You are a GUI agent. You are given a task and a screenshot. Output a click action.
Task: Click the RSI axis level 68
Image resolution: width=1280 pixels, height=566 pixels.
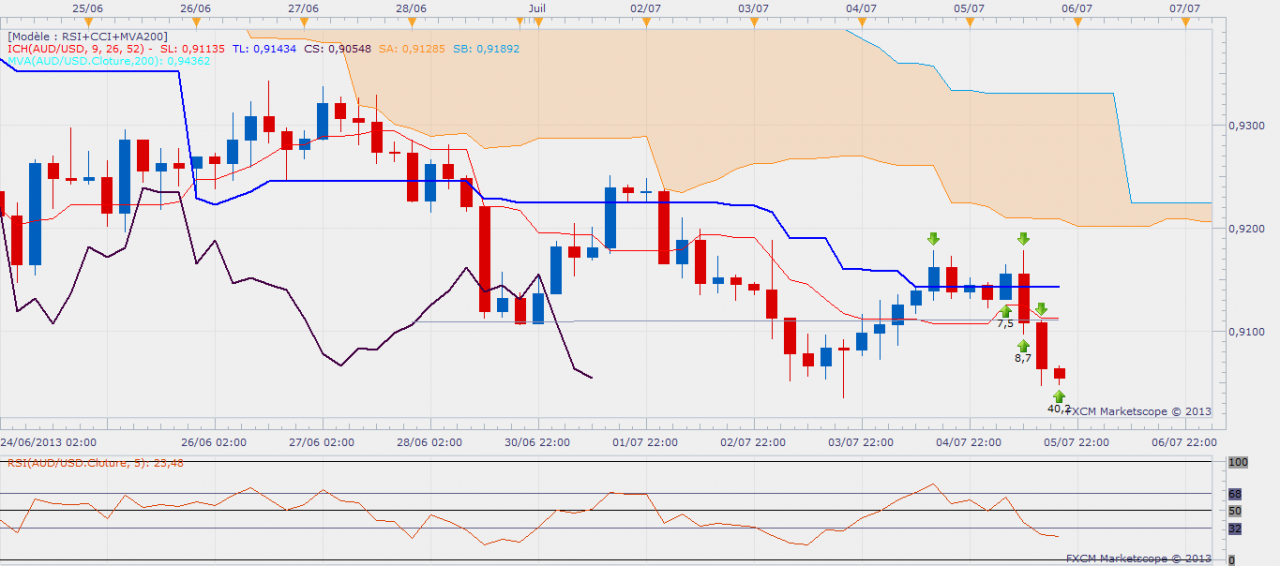[1235, 494]
